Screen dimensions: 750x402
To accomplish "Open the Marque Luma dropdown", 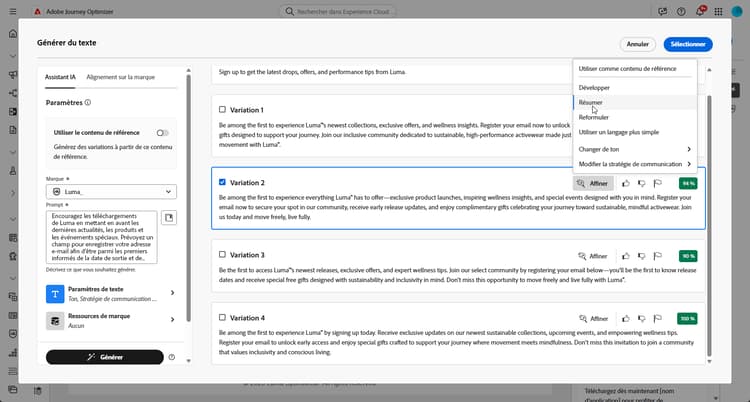I will click(x=111, y=191).
